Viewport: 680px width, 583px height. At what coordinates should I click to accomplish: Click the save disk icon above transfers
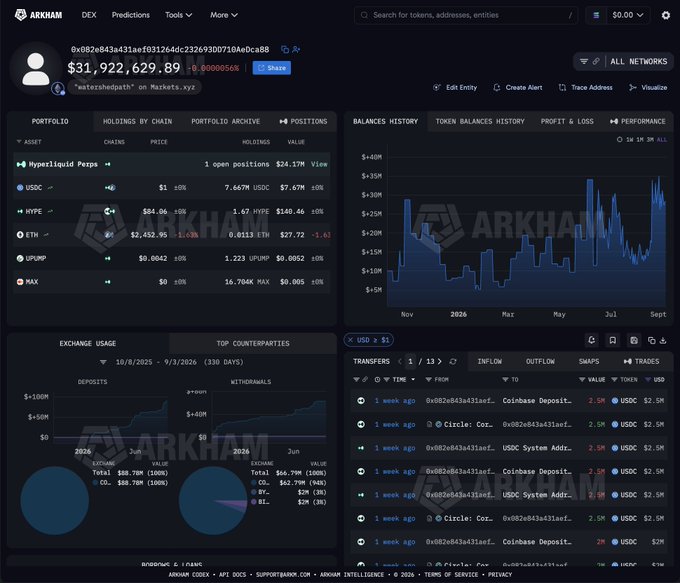pyautogui.click(x=634, y=341)
